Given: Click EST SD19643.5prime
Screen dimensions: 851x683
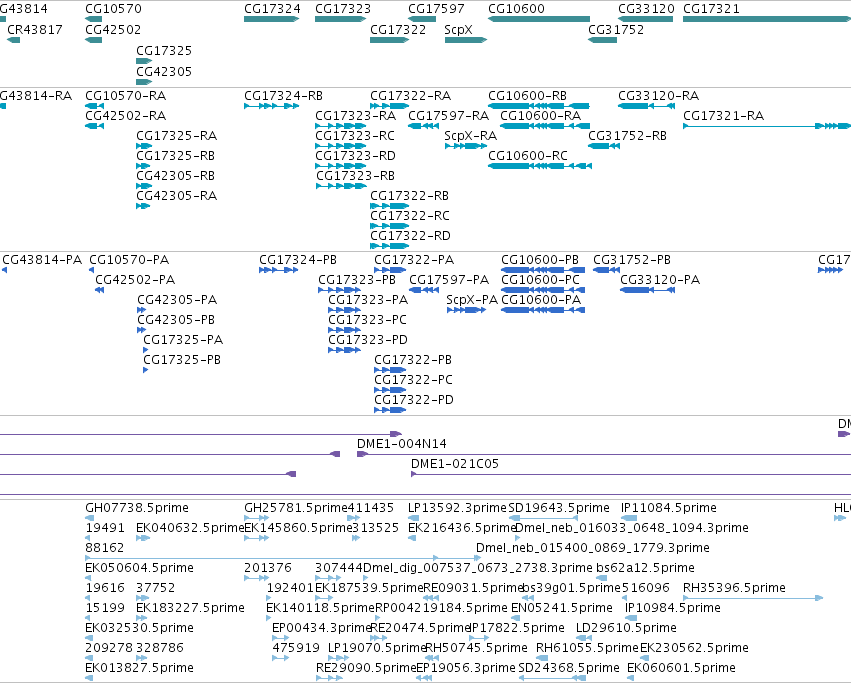Looking at the screenshot, I should click(x=543, y=518).
